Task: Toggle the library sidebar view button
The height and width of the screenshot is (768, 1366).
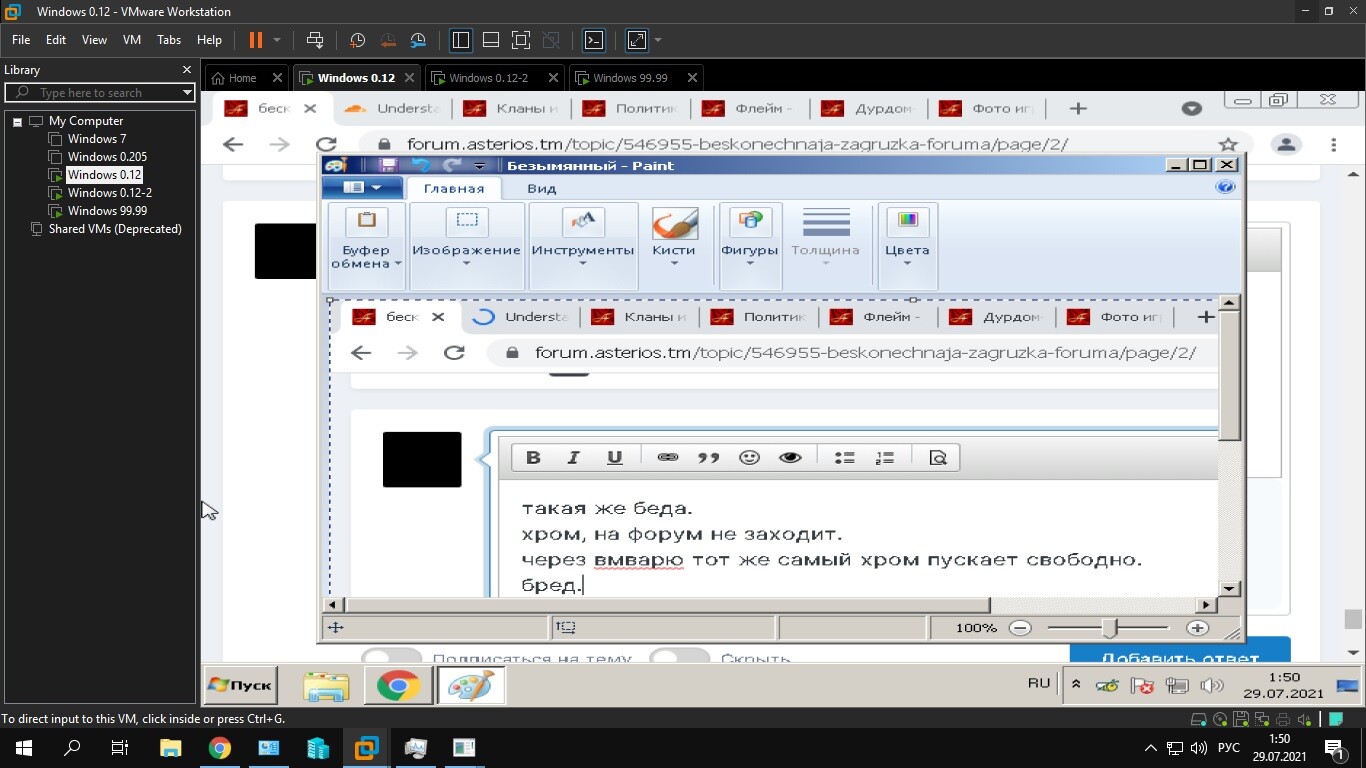Action: [461, 40]
